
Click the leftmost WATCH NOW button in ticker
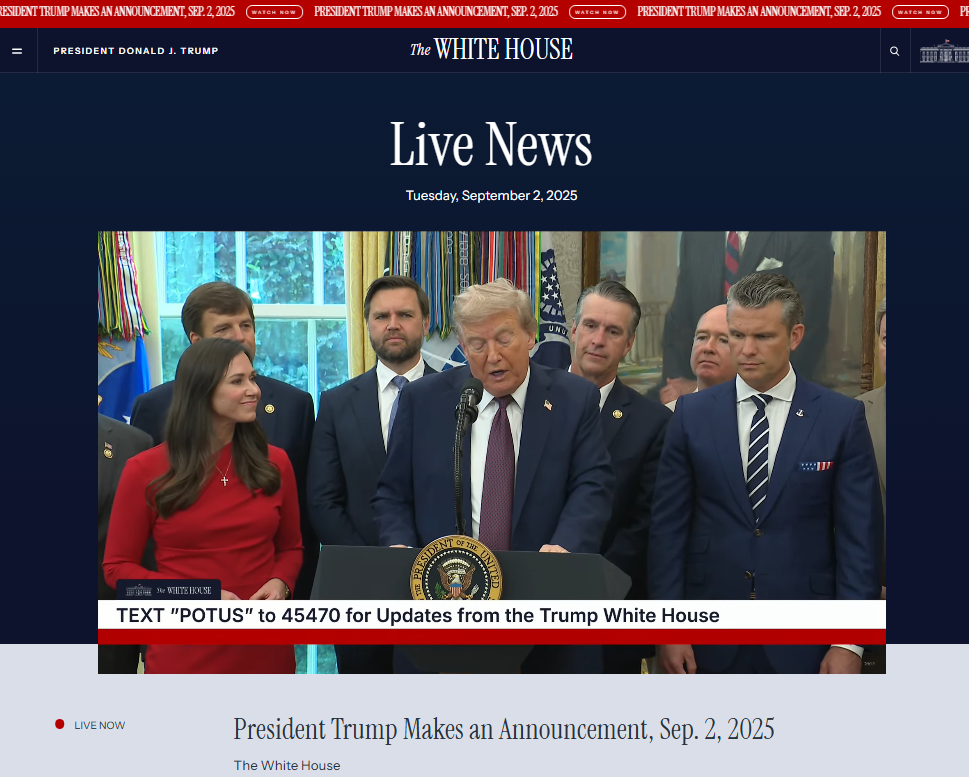pyautogui.click(x=274, y=12)
